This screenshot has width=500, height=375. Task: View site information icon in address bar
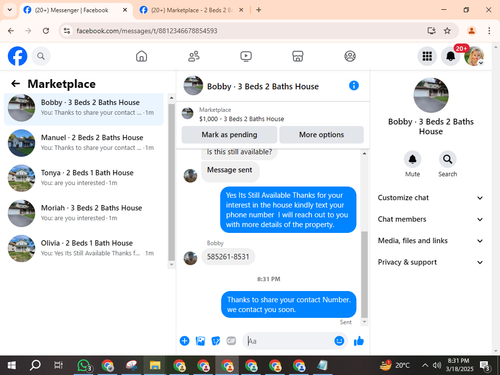point(67,31)
